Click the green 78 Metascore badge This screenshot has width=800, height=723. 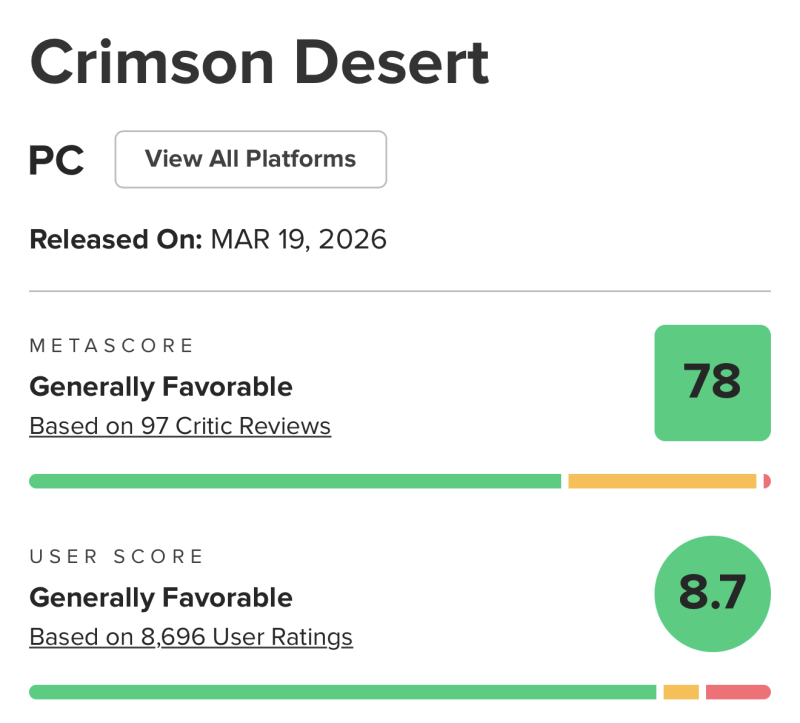[712, 382]
